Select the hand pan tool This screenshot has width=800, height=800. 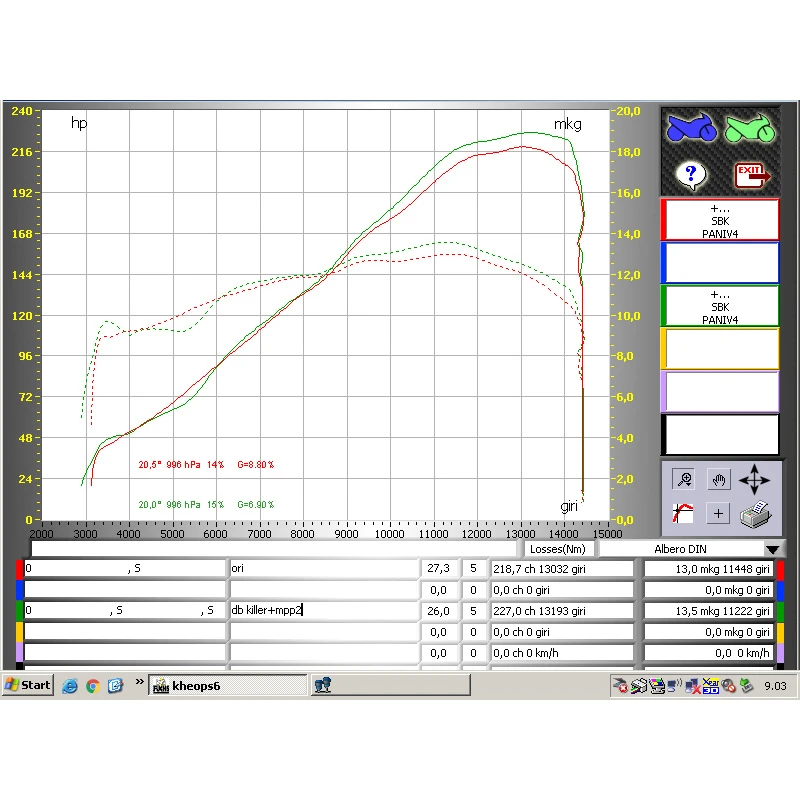click(718, 480)
